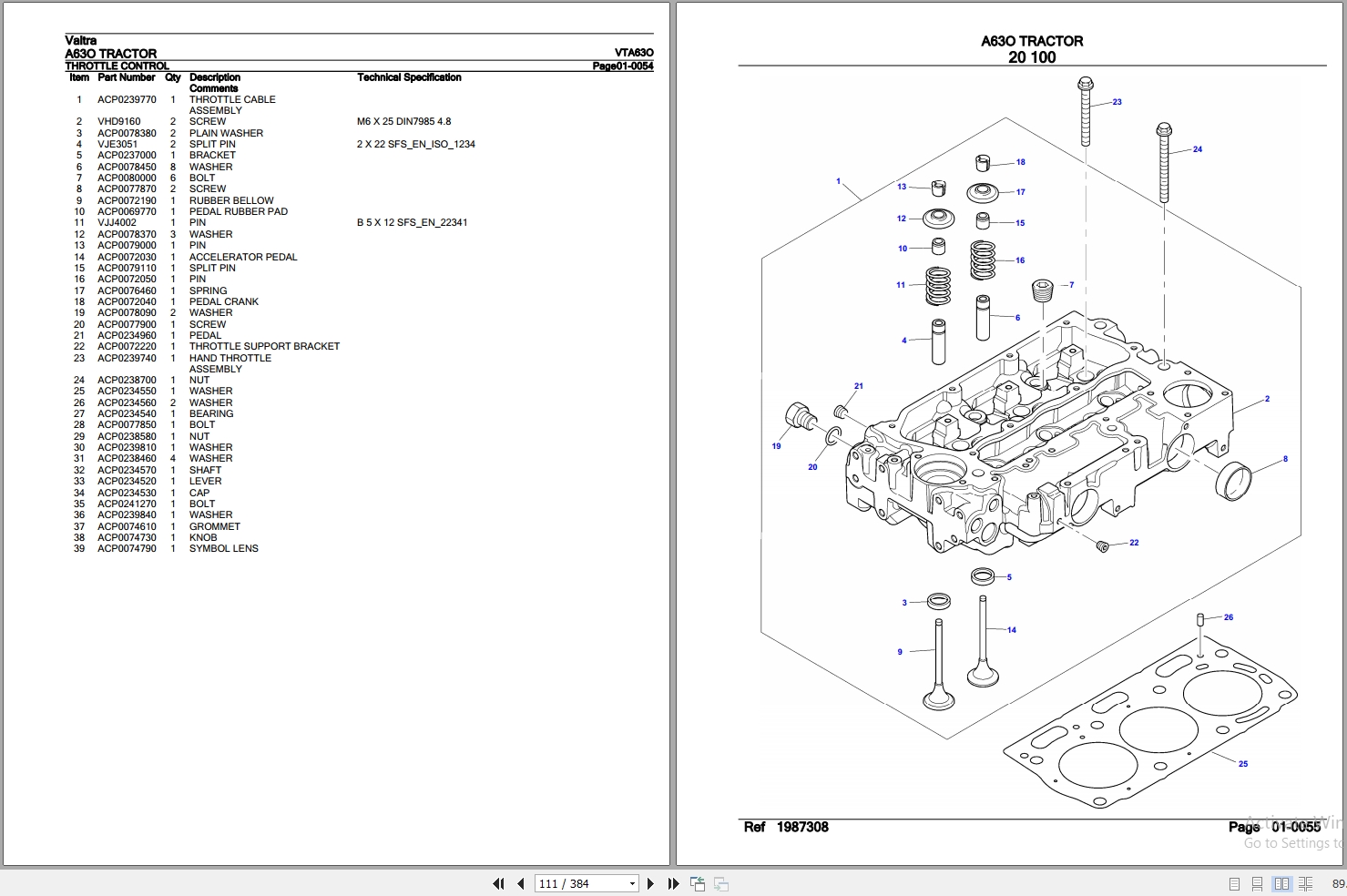Click Page01-0054 label
This screenshot has width=1347, height=896.
tap(623, 66)
